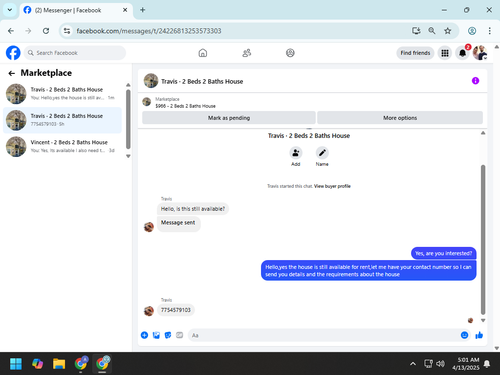Click the chat messages scrollbar thumb
Viewport: 500px width, 375px height.
point(483,239)
